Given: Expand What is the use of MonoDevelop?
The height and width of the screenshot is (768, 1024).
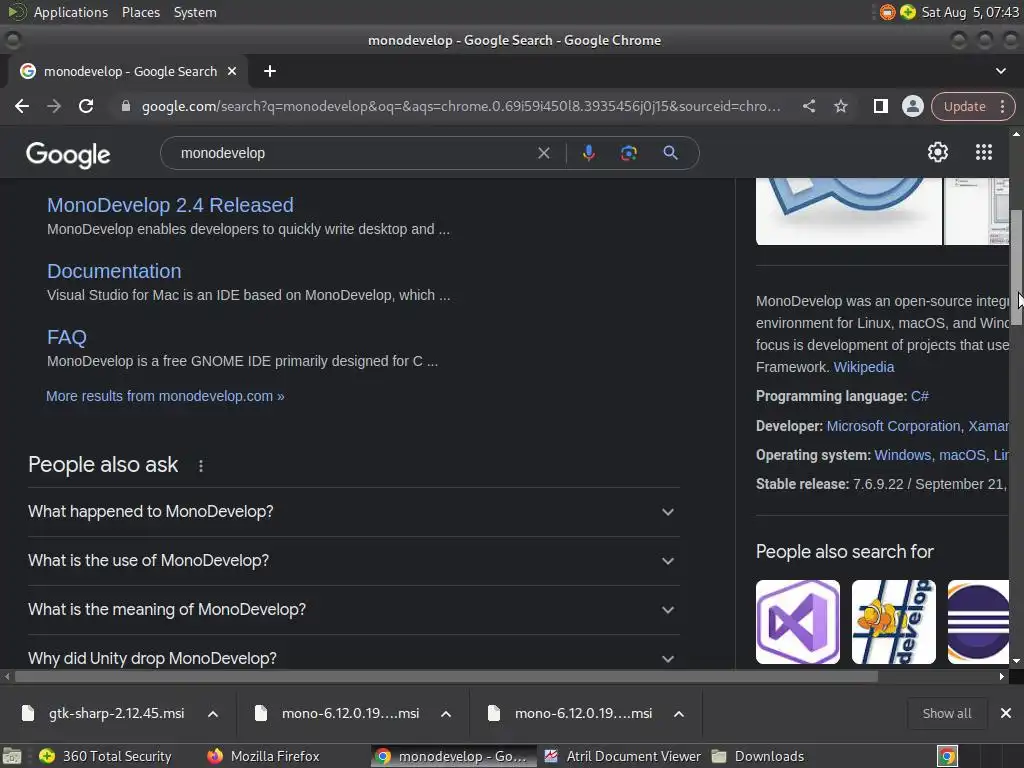Looking at the screenshot, I should pyautogui.click(x=353, y=561).
